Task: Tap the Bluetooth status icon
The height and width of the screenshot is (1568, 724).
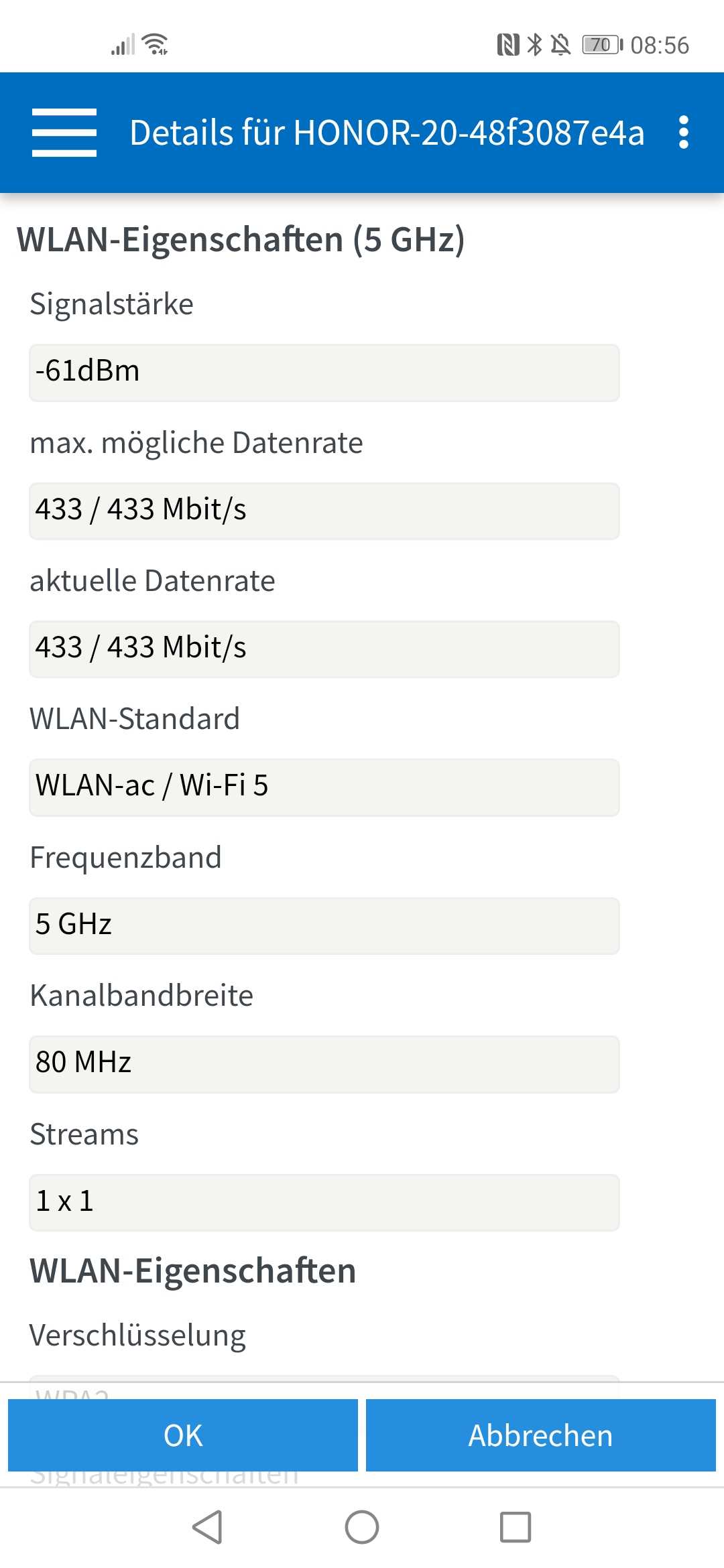Action: point(536,44)
